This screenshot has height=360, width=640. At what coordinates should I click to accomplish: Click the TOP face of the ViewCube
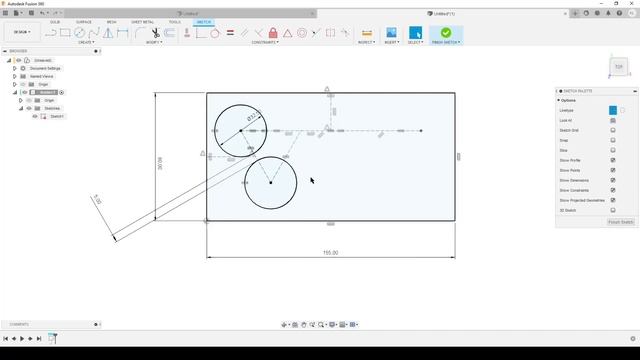619,67
